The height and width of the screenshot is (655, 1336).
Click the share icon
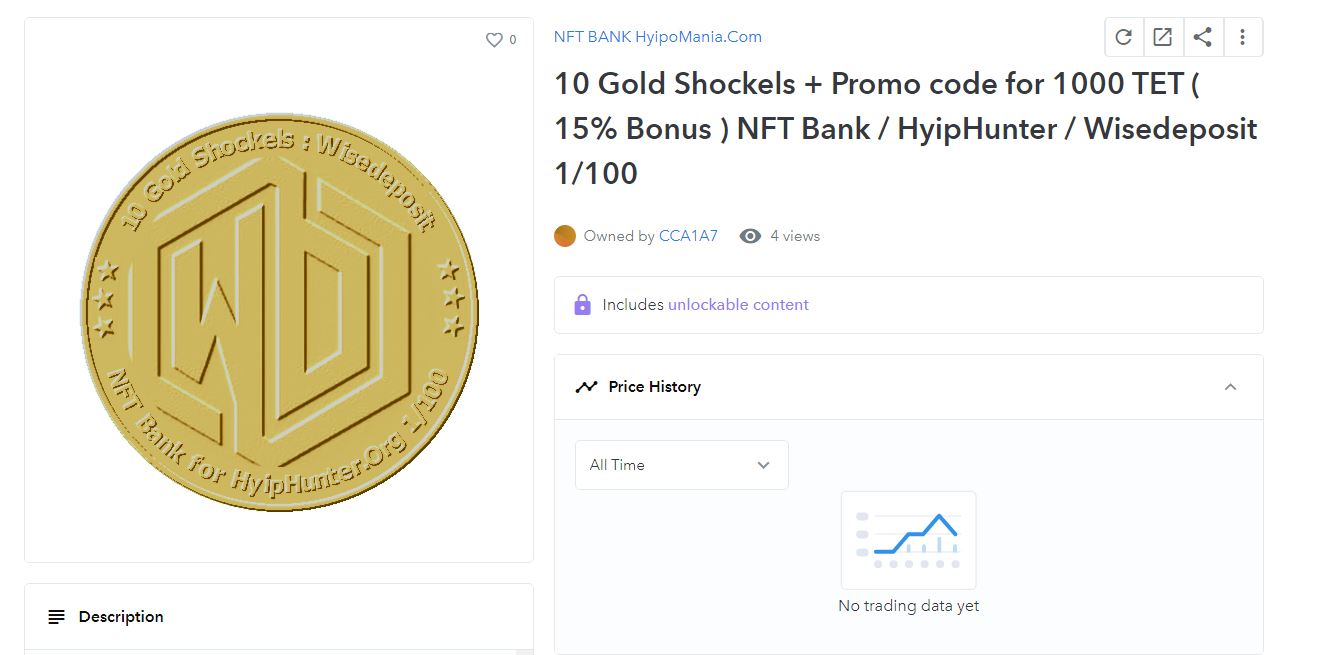click(x=1203, y=37)
